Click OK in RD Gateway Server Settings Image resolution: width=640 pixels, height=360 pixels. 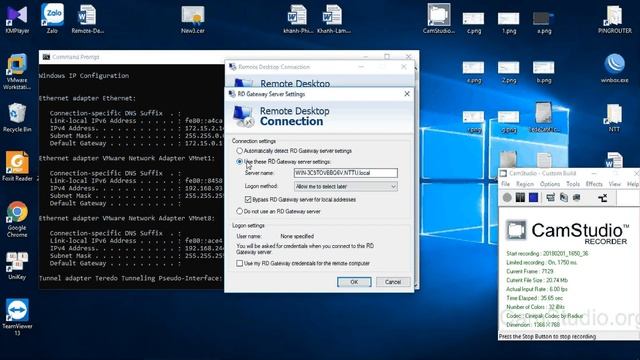[x=354, y=282]
